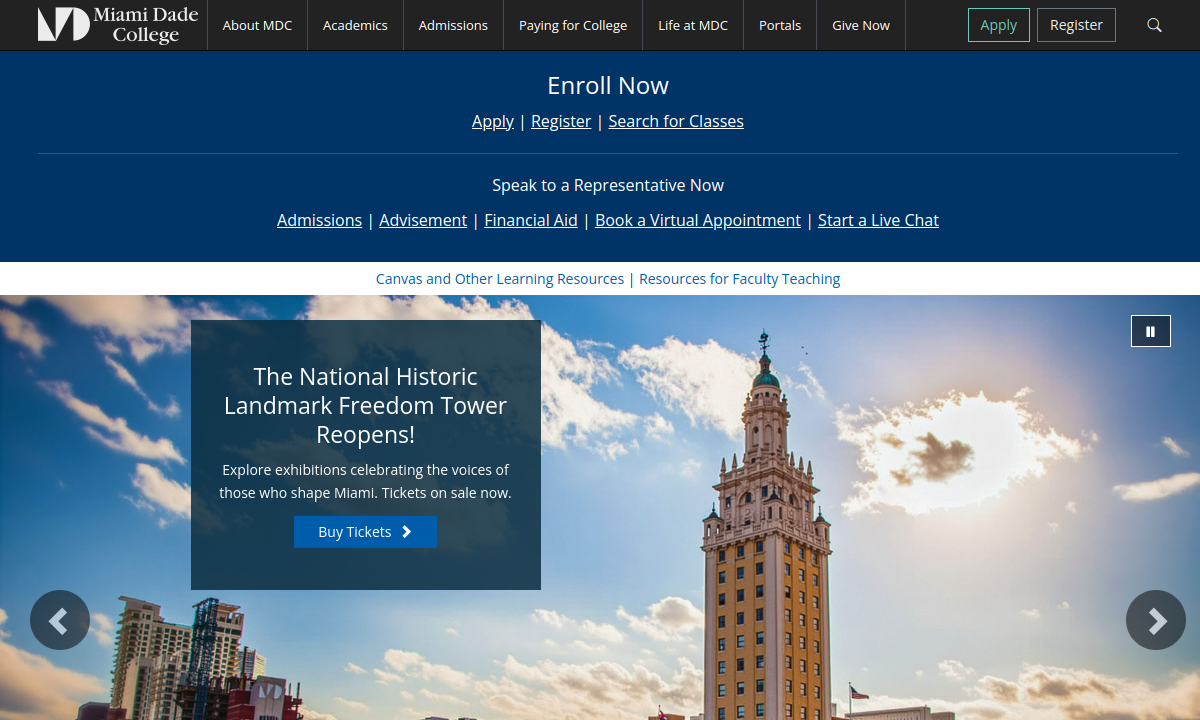Screen dimensions: 1200x720
Task: Expand the Academics navigation menu
Action: [x=355, y=25]
